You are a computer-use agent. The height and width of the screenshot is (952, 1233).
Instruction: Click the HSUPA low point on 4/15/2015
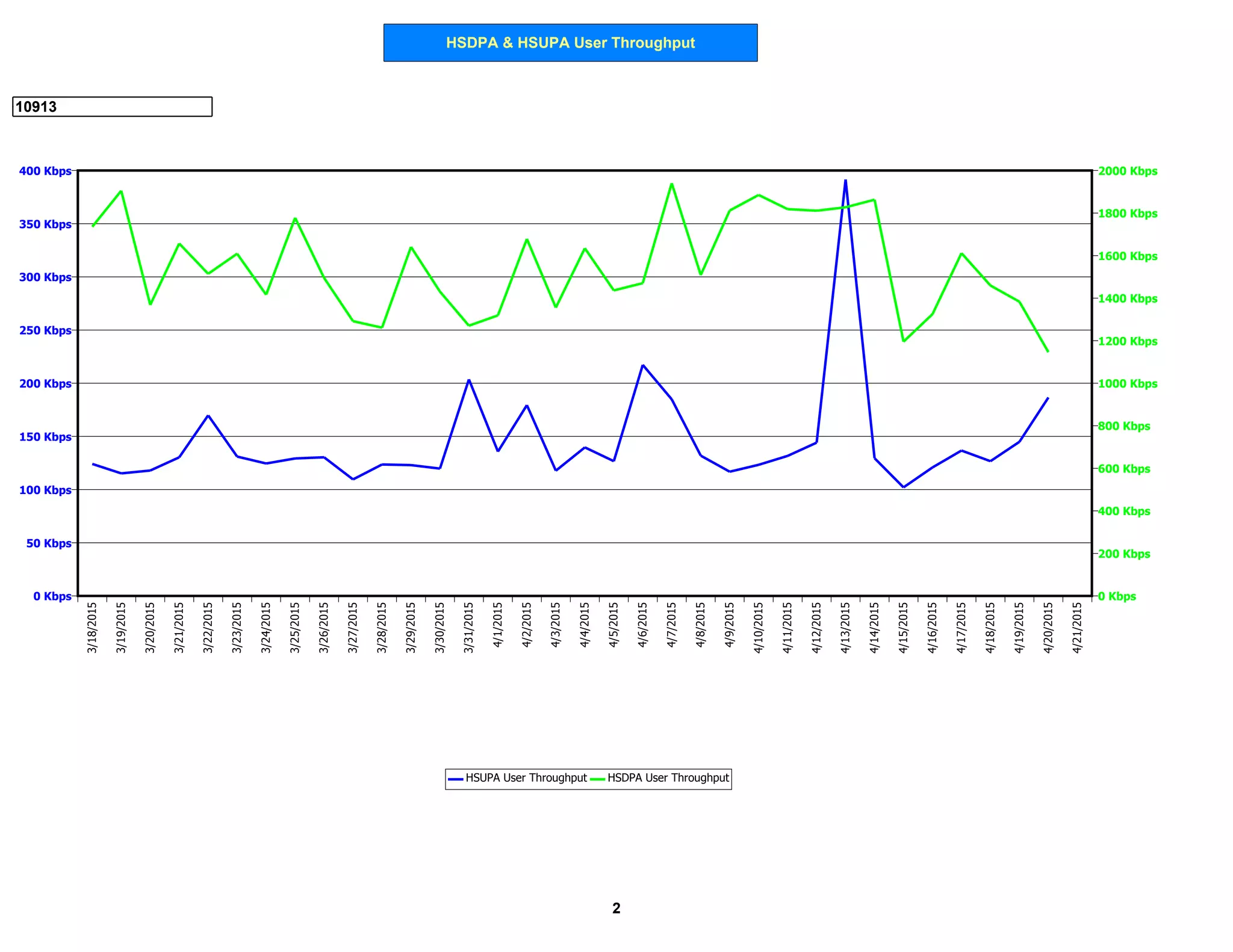pyautogui.click(x=903, y=487)
